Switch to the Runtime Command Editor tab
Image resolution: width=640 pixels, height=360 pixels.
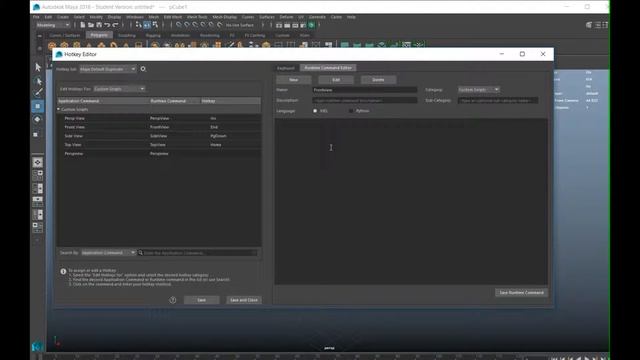(328, 68)
